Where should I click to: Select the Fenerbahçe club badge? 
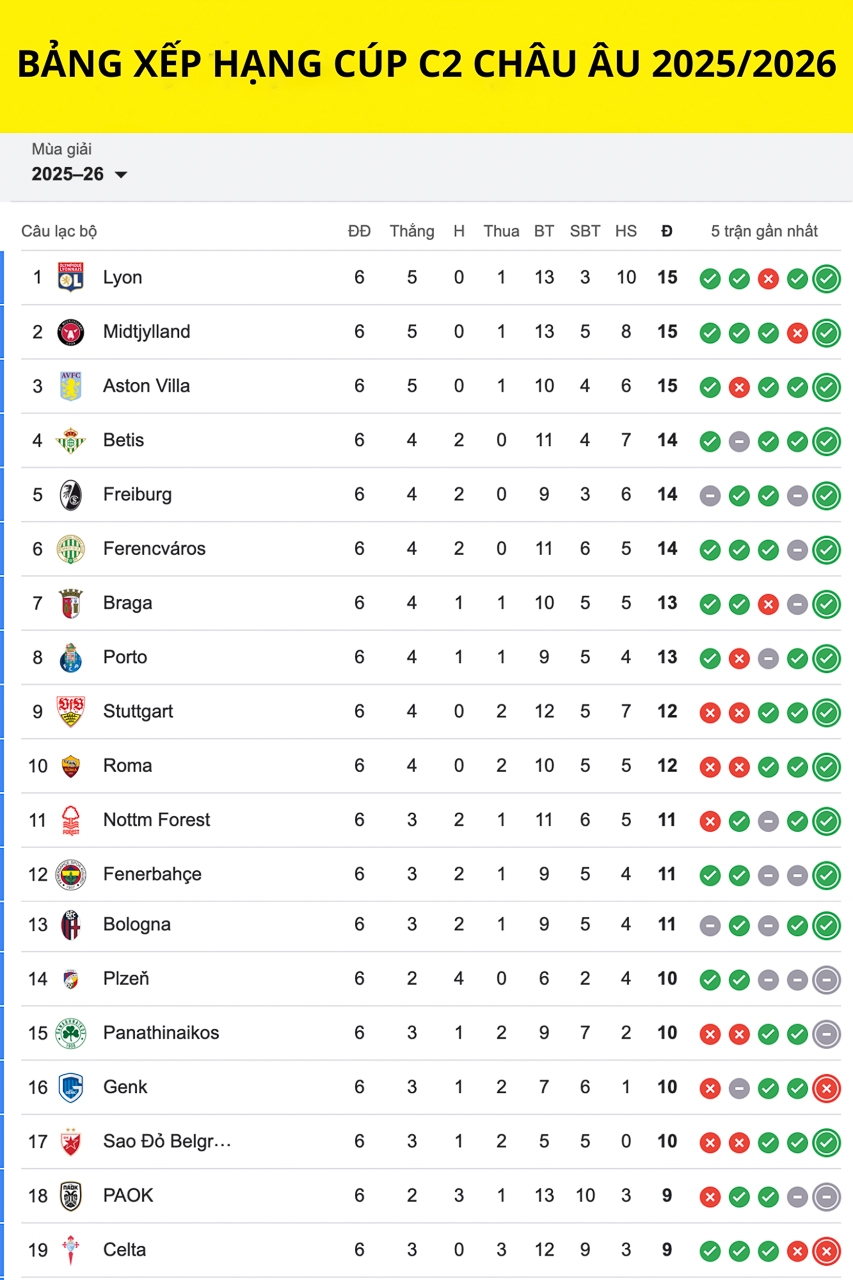click(x=70, y=874)
